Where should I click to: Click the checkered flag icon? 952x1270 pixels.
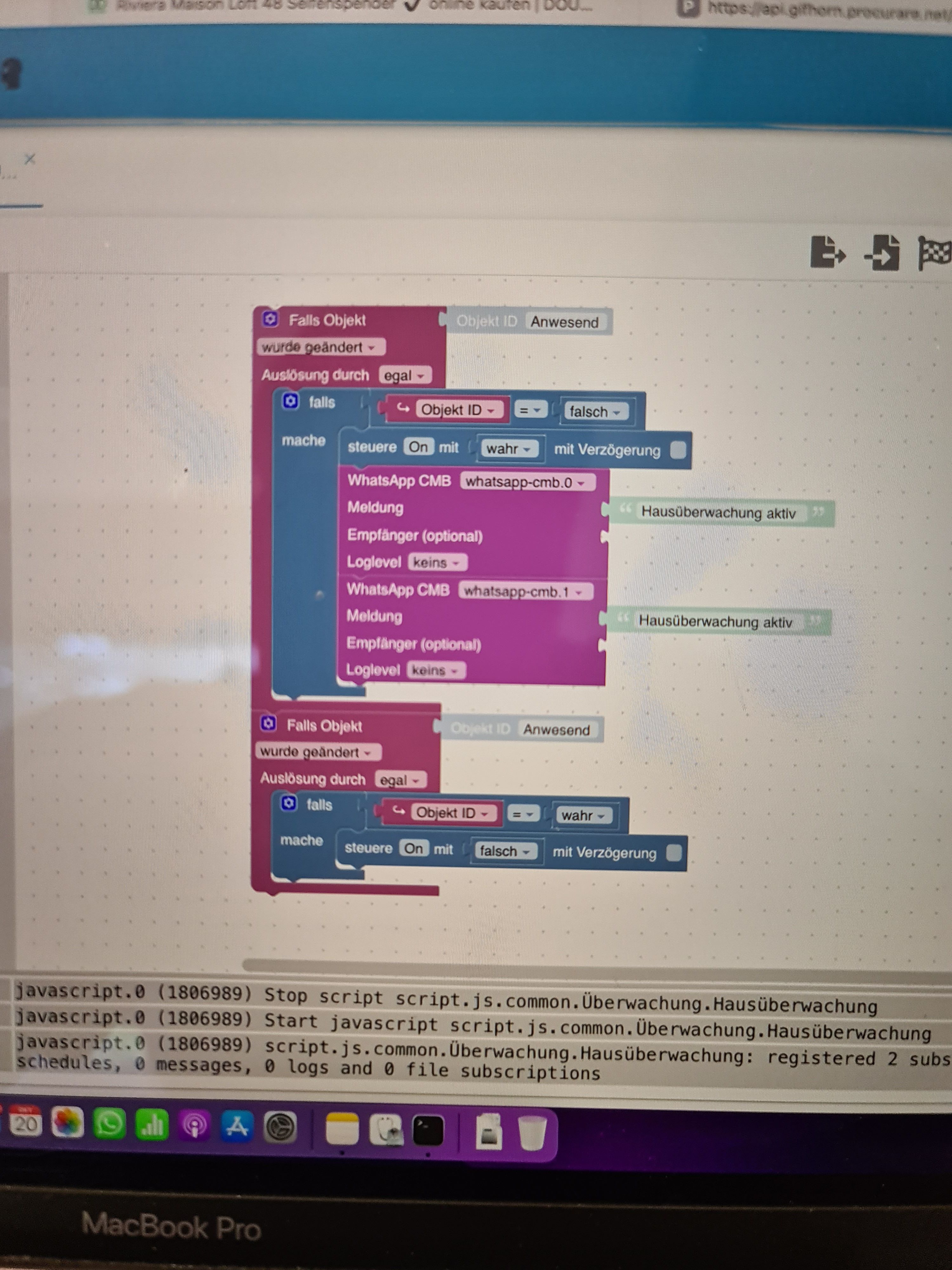(934, 252)
